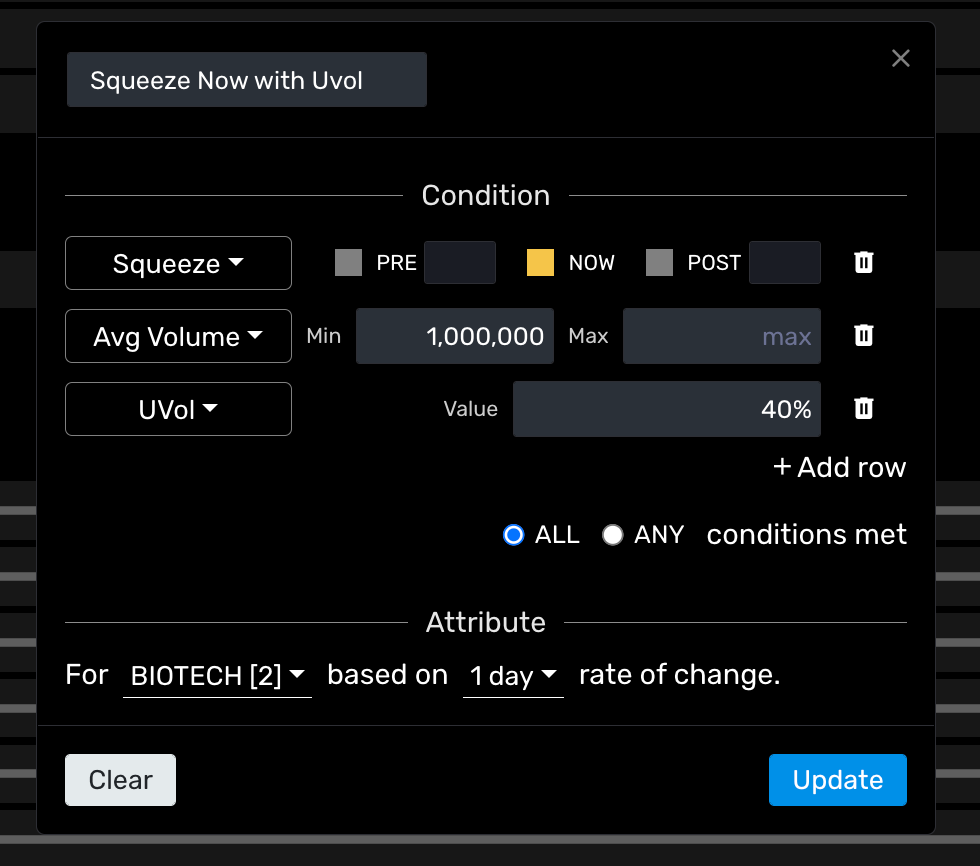980x866 pixels.
Task: Click the UVol Value percentage field
Action: click(666, 409)
